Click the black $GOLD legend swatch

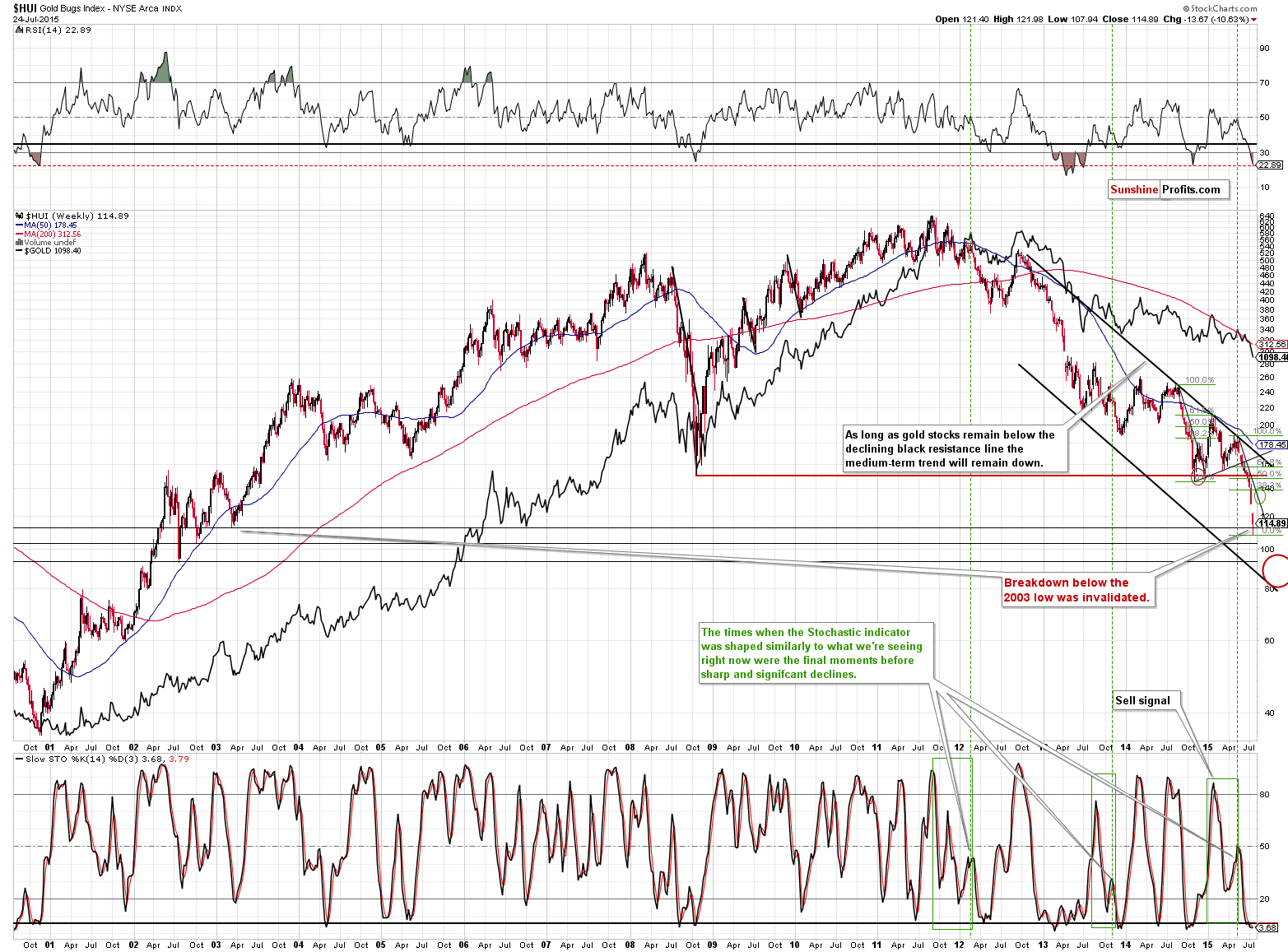[19, 250]
